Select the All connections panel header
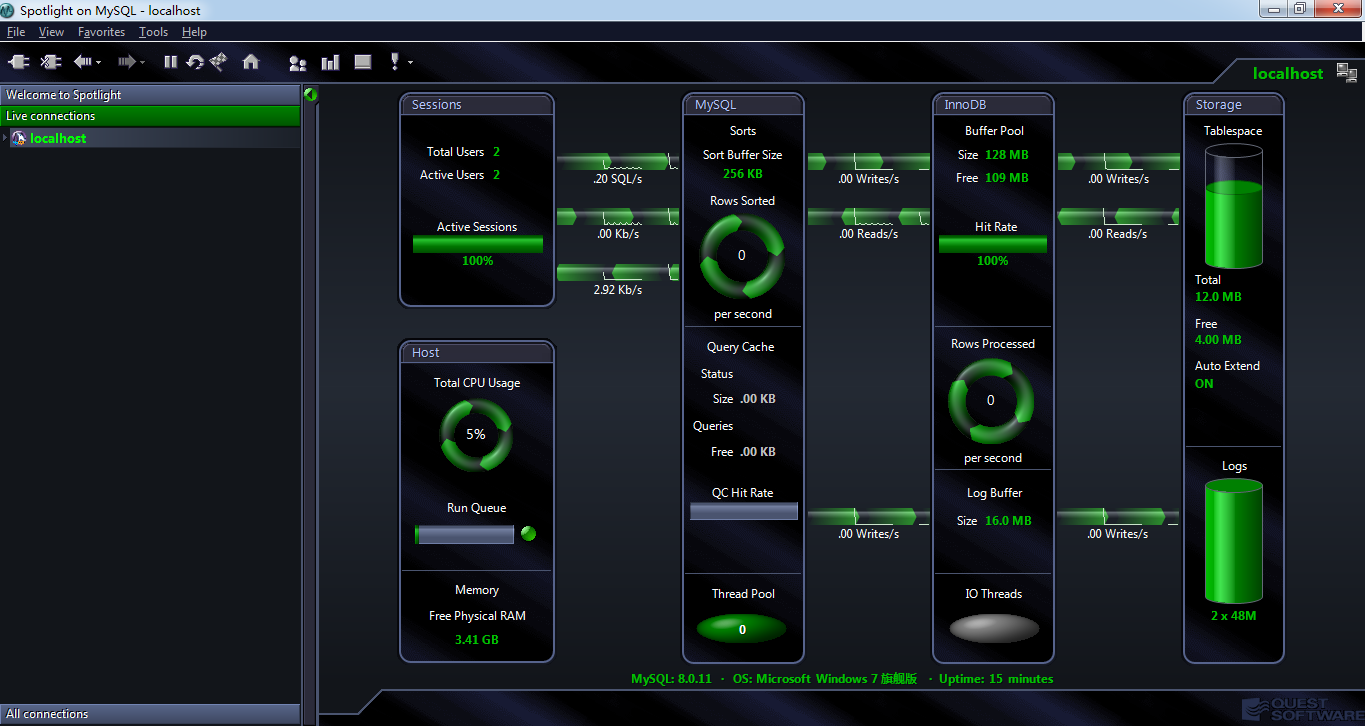The width and height of the screenshot is (1365, 726). pos(150,714)
